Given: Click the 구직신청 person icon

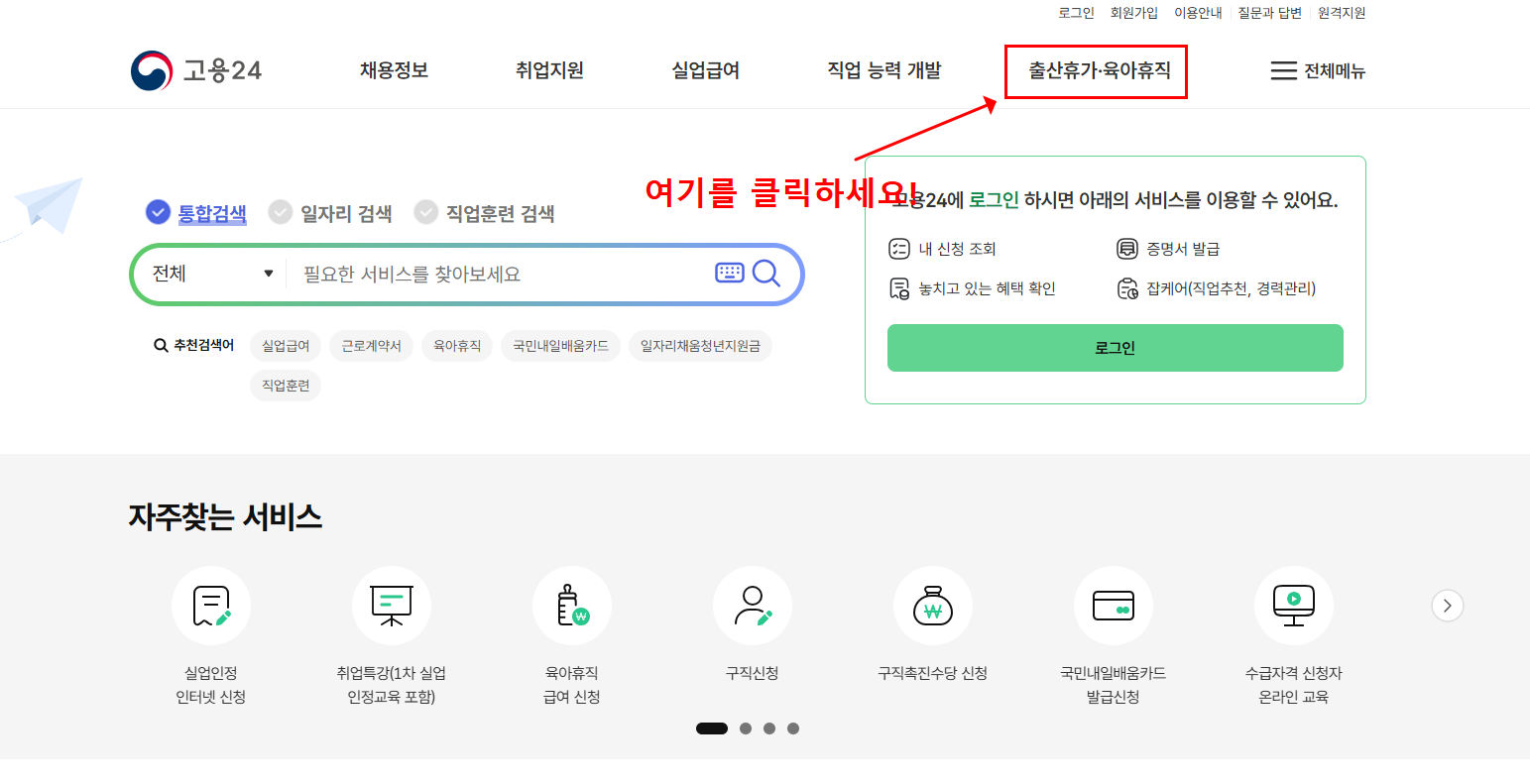Looking at the screenshot, I should 753,606.
